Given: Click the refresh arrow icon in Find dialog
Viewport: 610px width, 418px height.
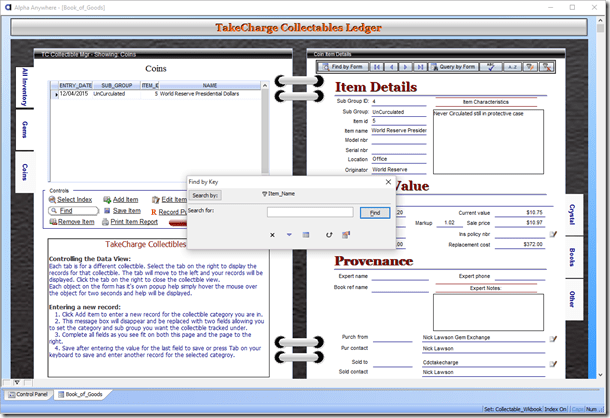Looking at the screenshot, I should coord(329,235).
